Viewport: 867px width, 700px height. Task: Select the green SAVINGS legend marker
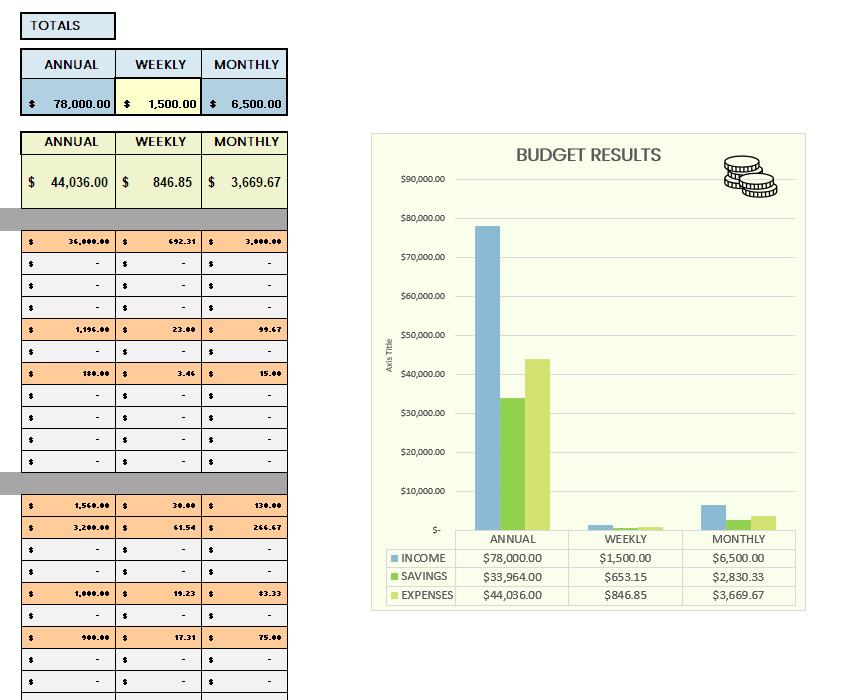[390, 576]
